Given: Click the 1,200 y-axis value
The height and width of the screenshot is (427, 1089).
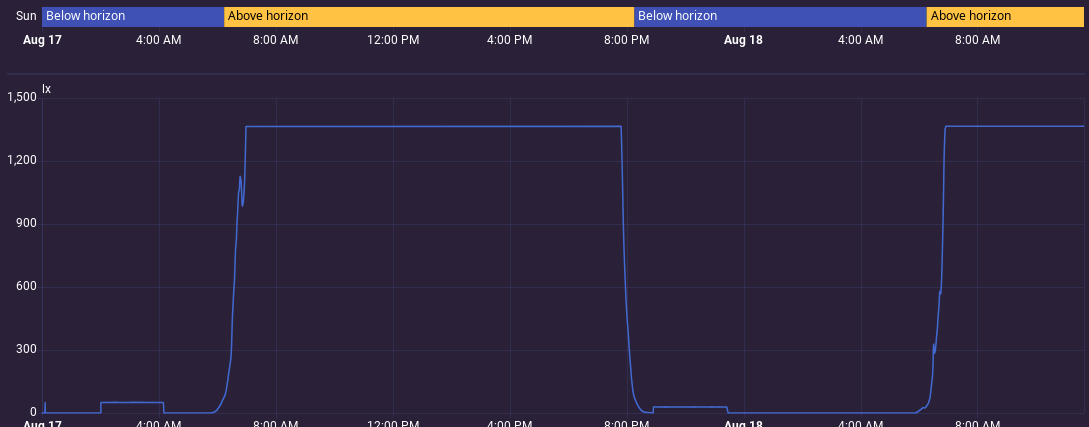Looking at the screenshot, I should (22, 161).
